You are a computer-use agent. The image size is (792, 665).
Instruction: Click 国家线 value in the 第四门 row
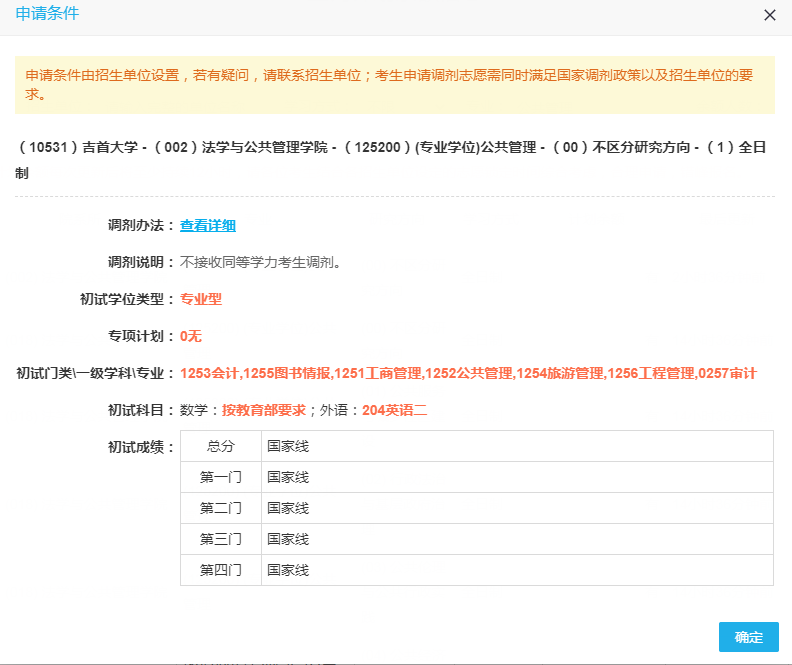click(x=288, y=570)
